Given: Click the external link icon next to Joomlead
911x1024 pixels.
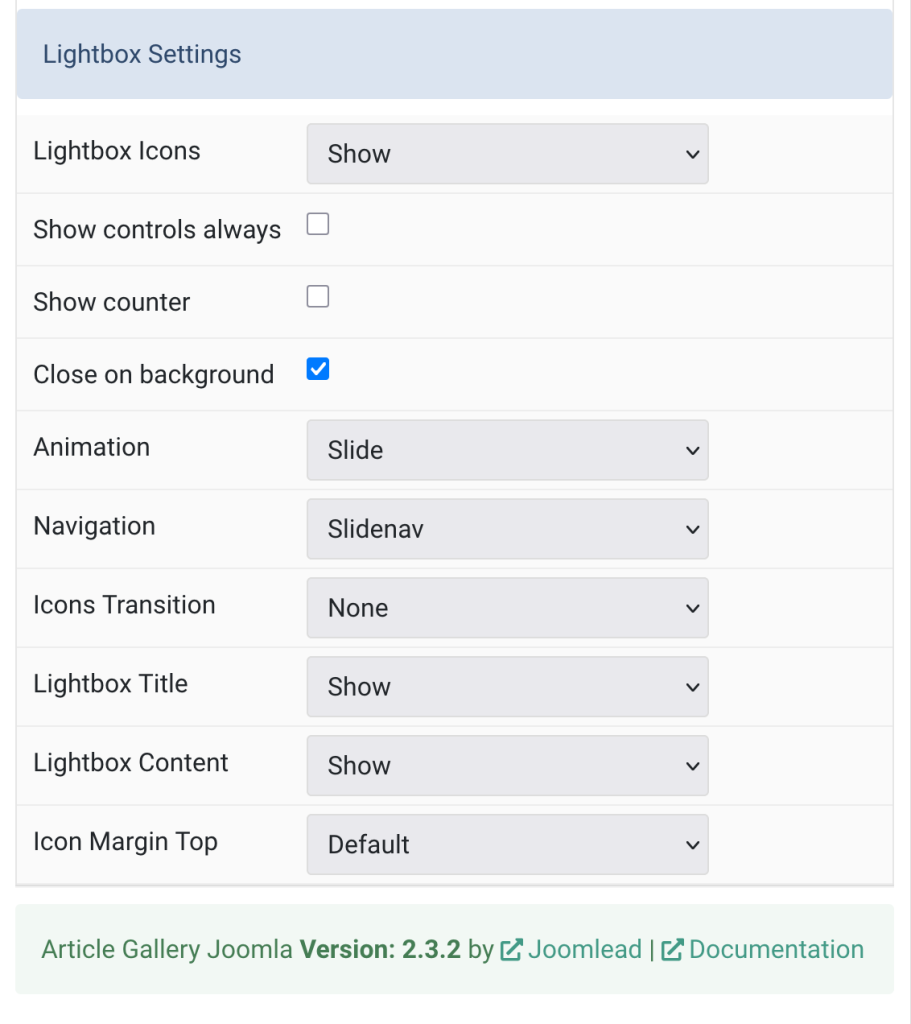Looking at the screenshot, I should pyautogui.click(x=513, y=949).
